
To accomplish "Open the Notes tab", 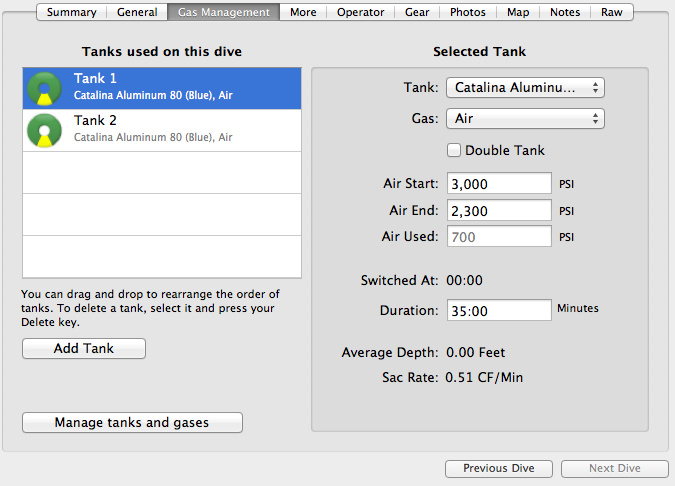I will [565, 12].
